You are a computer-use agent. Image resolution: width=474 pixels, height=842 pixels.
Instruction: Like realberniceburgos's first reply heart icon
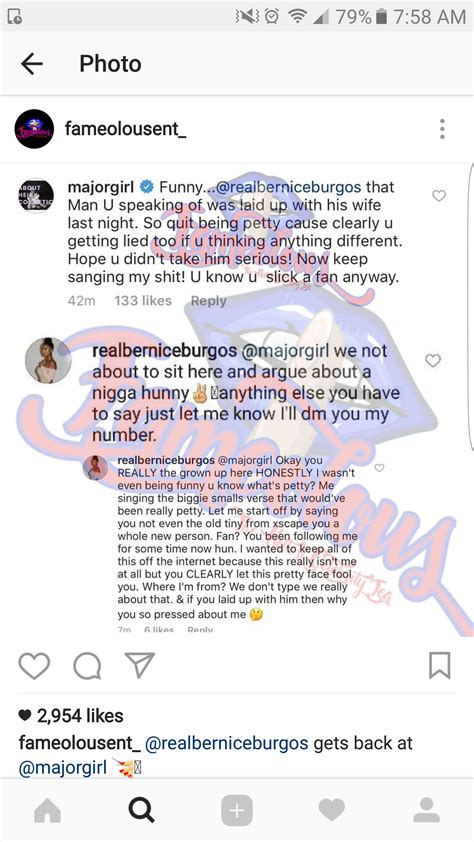tap(433, 360)
